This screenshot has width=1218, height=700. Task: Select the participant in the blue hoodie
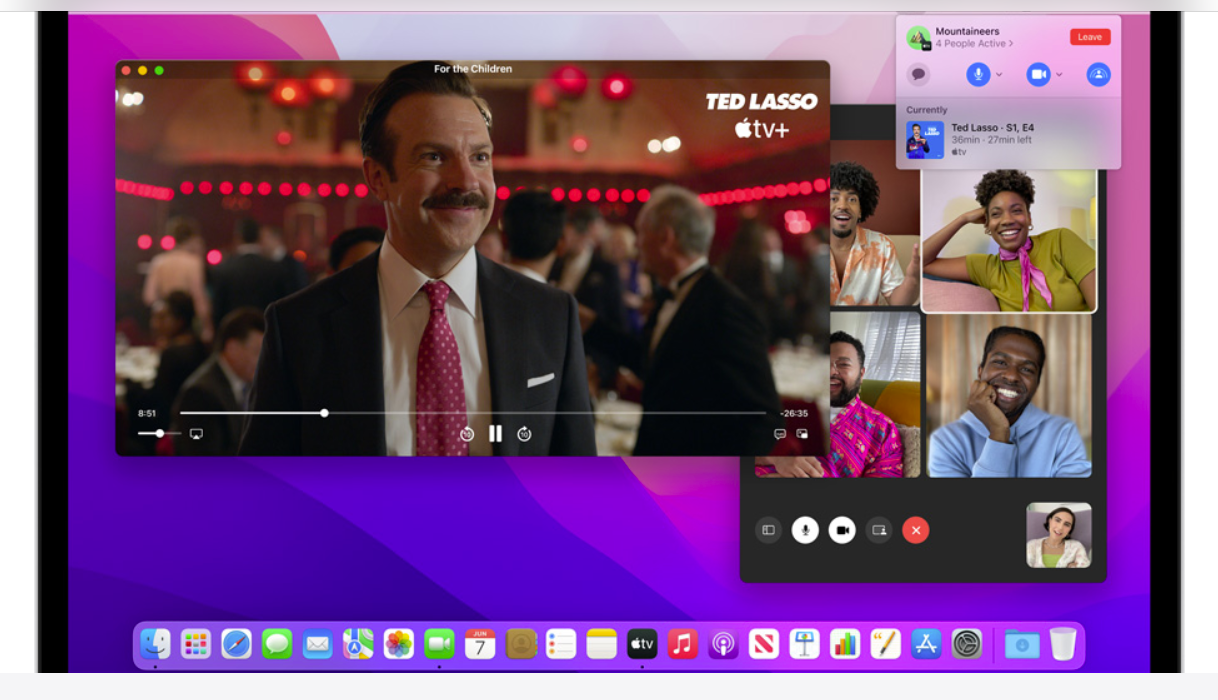[1009, 395]
